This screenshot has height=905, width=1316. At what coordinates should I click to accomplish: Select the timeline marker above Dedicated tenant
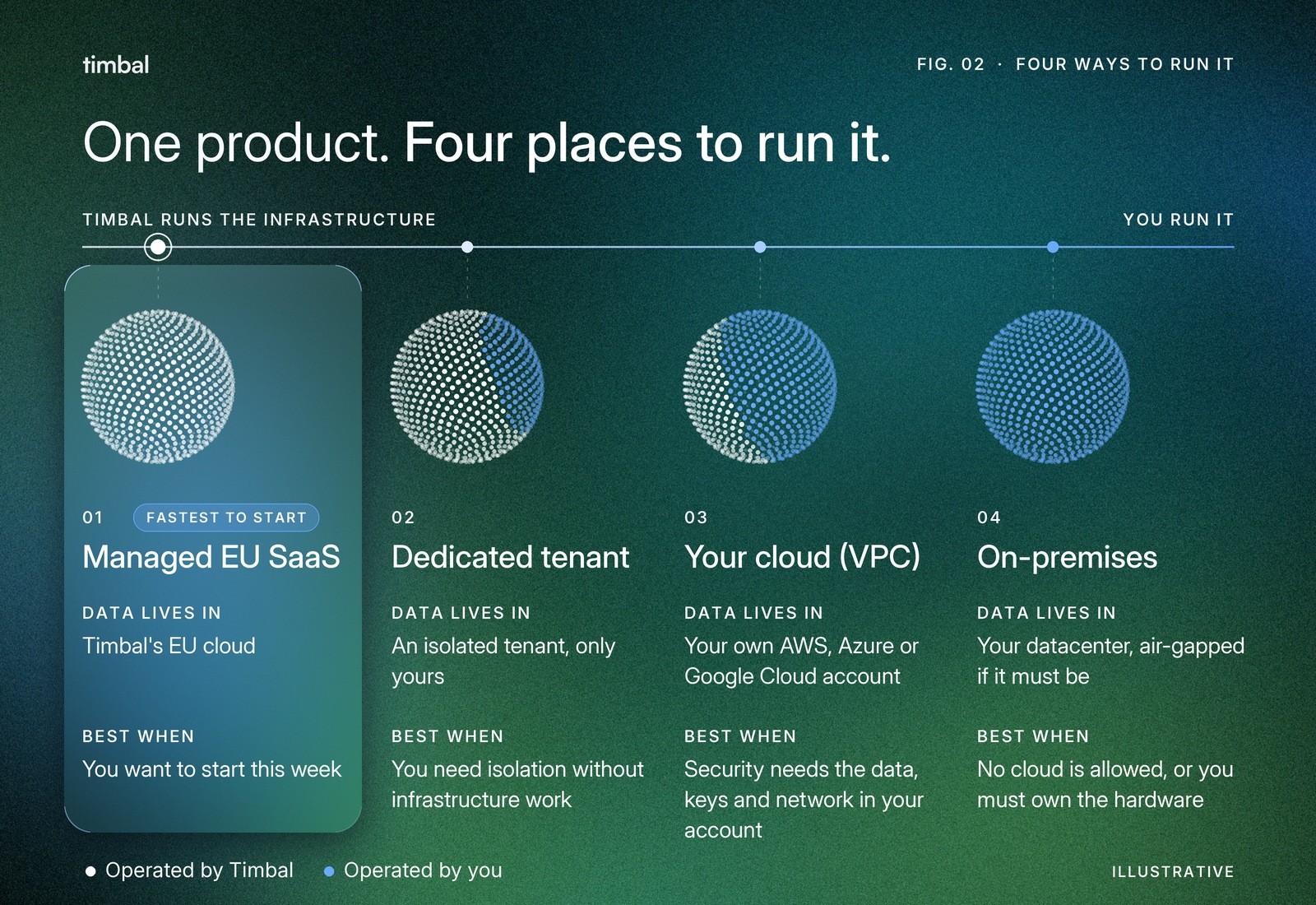tap(467, 247)
